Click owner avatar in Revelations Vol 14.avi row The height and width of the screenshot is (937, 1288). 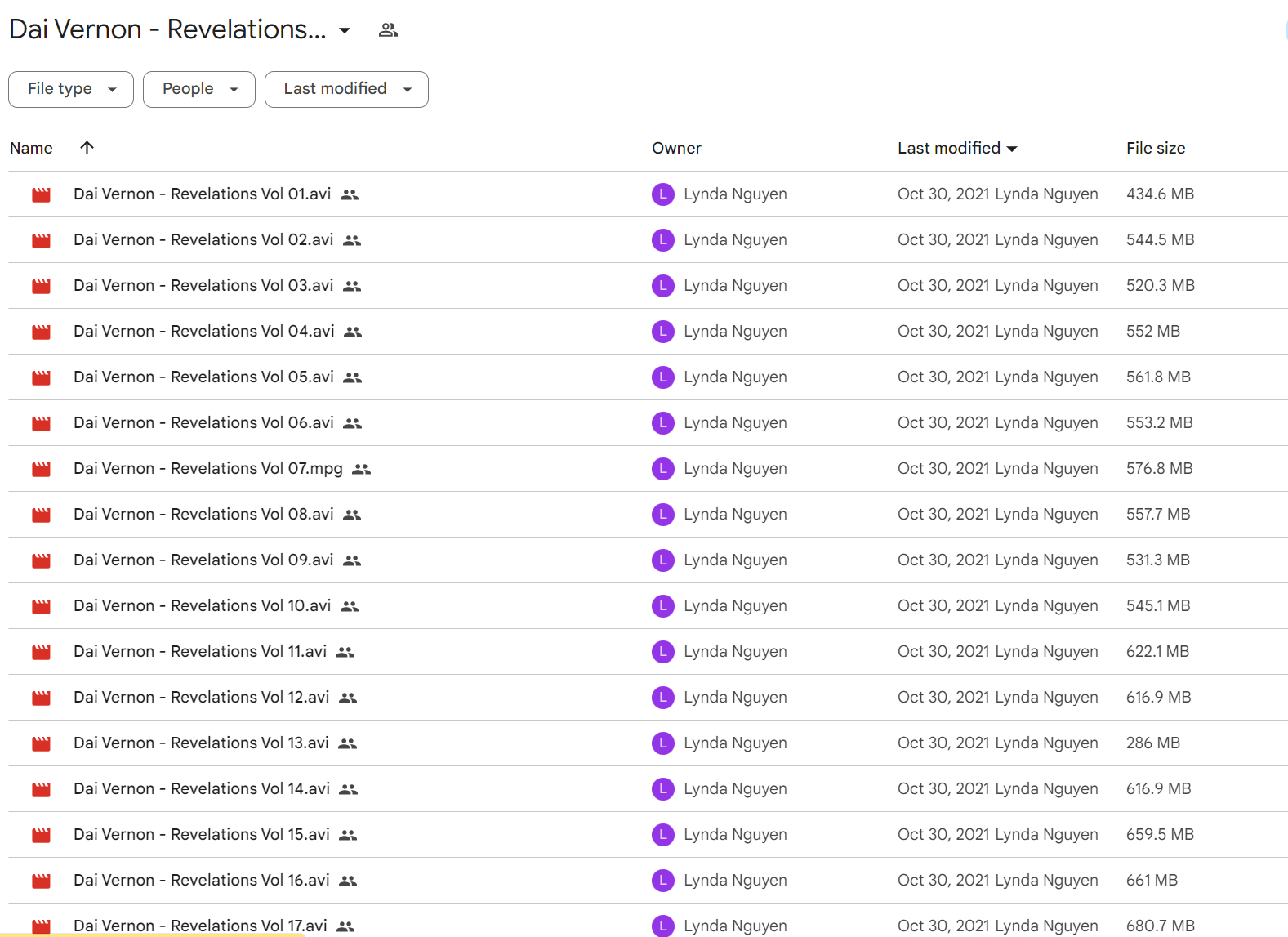[x=663, y=789]
